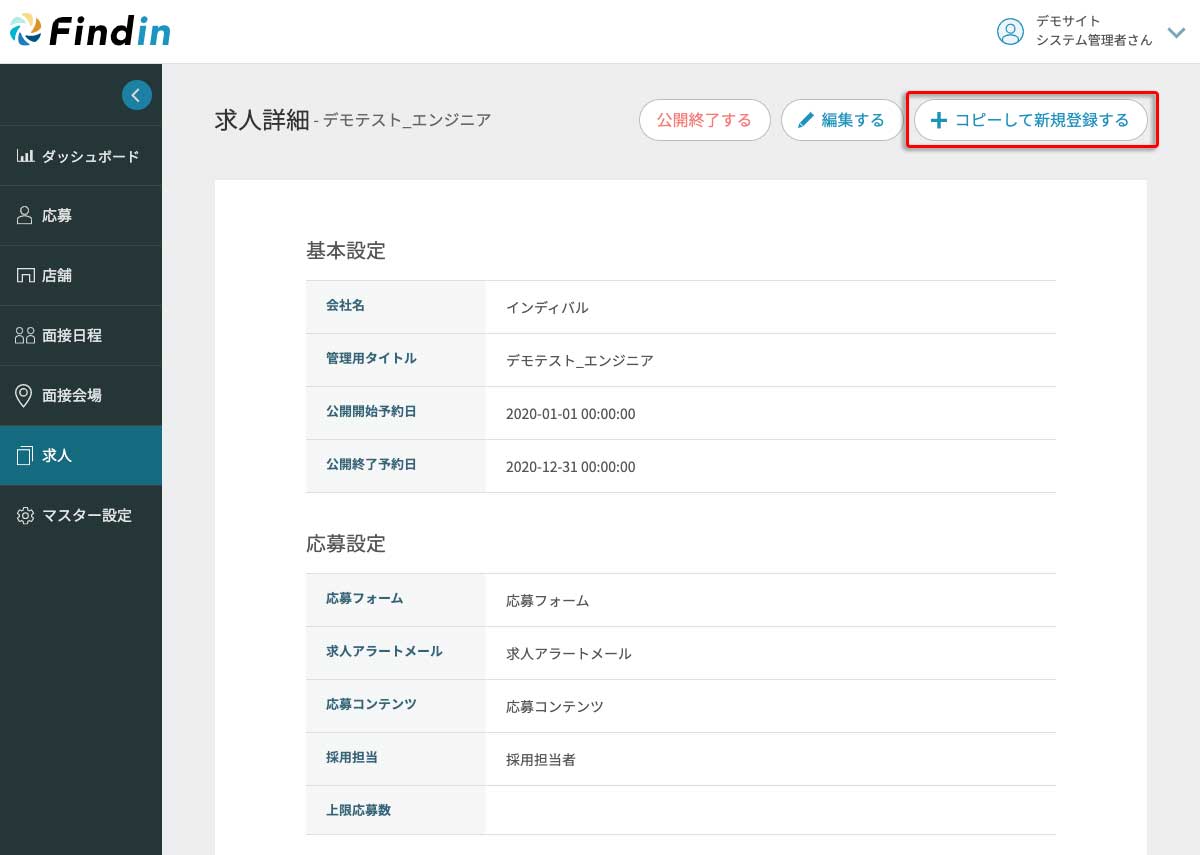Click the 管理用タイトル value デモテスト_エンジニア
Image resolution: width=1200 pixels, height=855 pixels.
(x=580, y=361)
